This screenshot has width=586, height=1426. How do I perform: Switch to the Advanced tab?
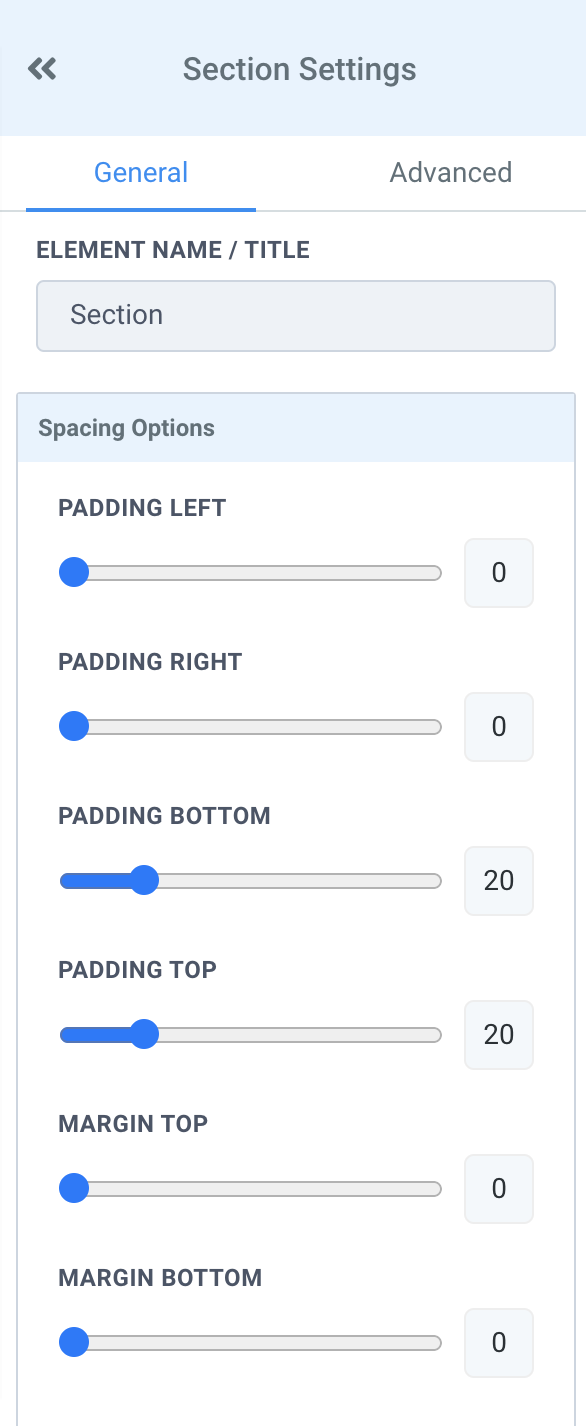(x=450, y=172)
